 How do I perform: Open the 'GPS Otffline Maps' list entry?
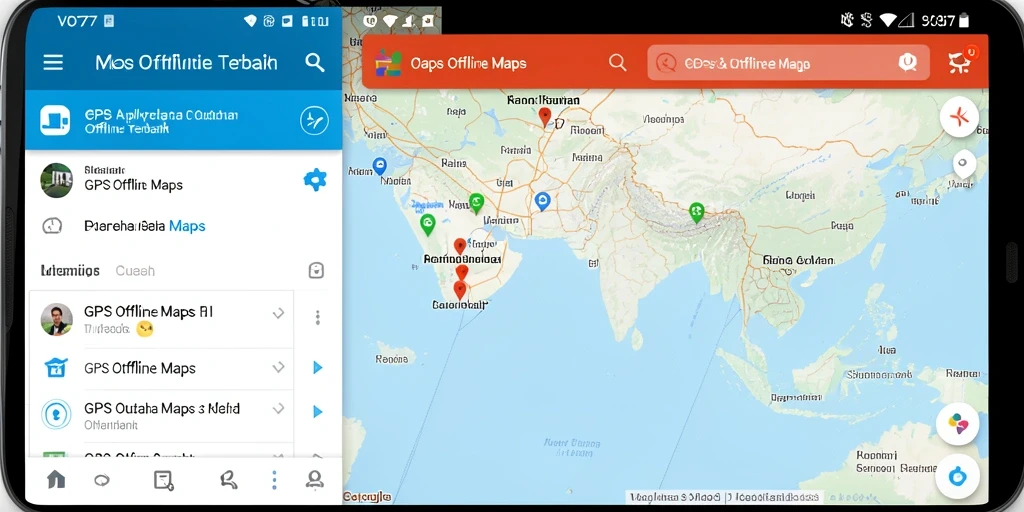[x=161, y=368]
